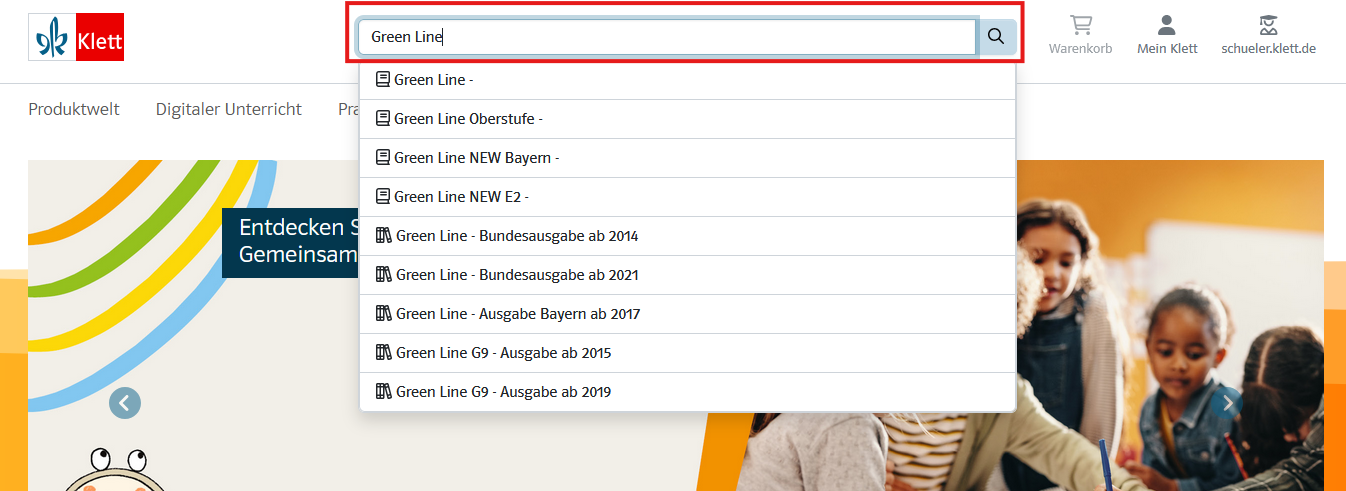
Task: Click the Entdecken Sie banner headline
Action: click(x=291, y=242)
